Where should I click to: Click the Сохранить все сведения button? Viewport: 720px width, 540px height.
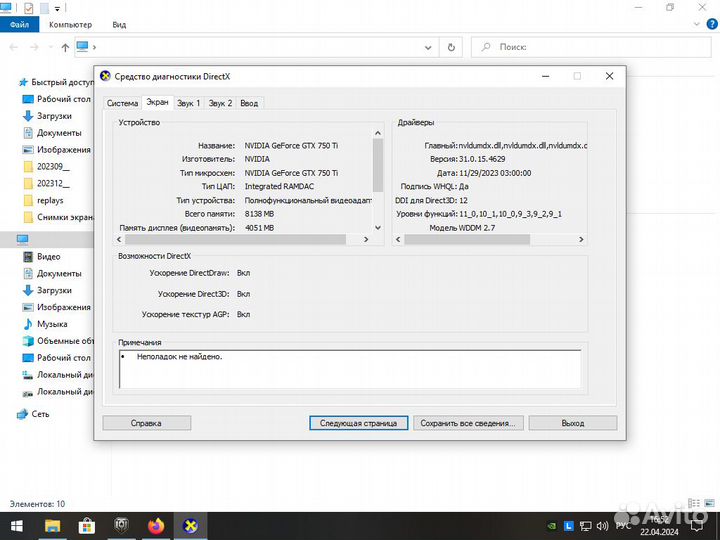[x=467, y=423]
